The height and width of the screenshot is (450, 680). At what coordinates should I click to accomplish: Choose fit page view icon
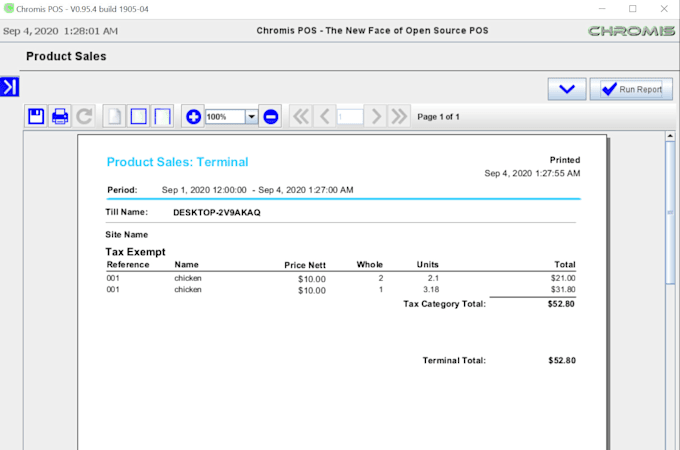[x=138, y=116]
